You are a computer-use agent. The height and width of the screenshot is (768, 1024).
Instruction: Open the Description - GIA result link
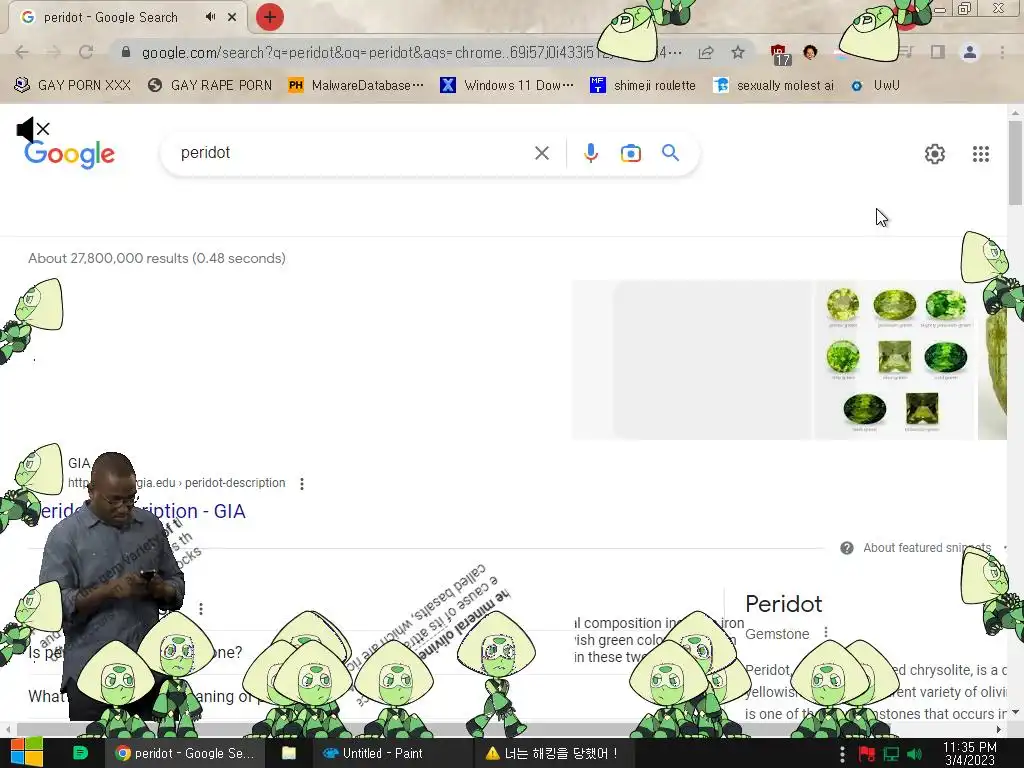[x=142, y=511]
